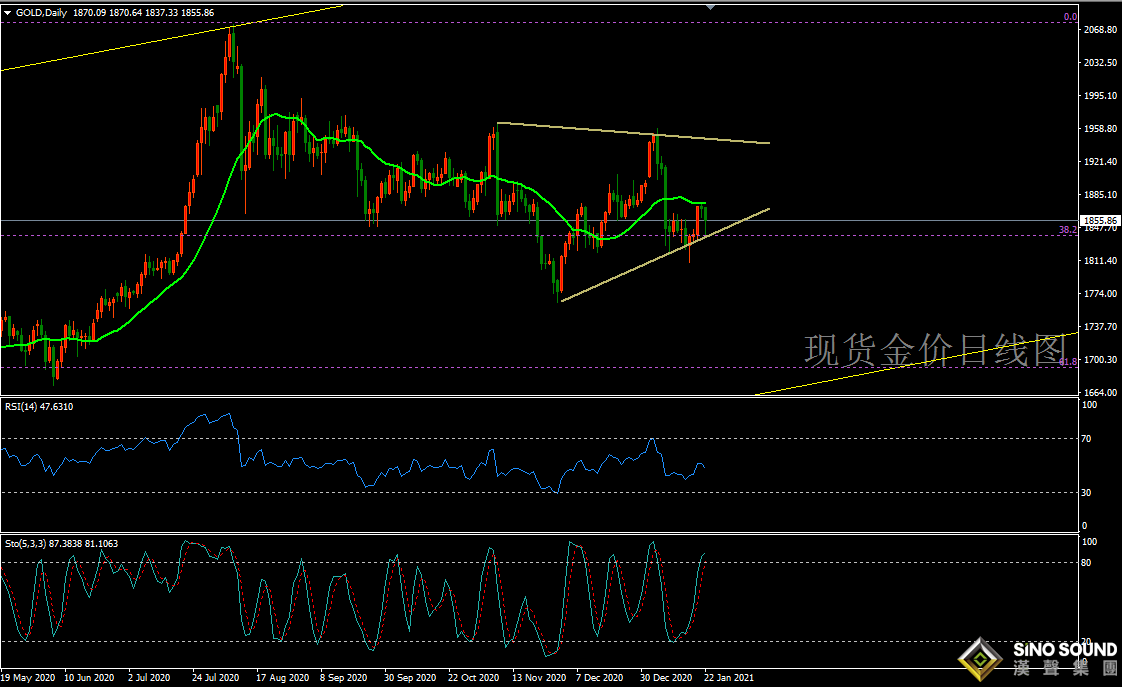Click the 19 May 2020 date label
The height and width of the screenshot is (687, 1122).
27,677
